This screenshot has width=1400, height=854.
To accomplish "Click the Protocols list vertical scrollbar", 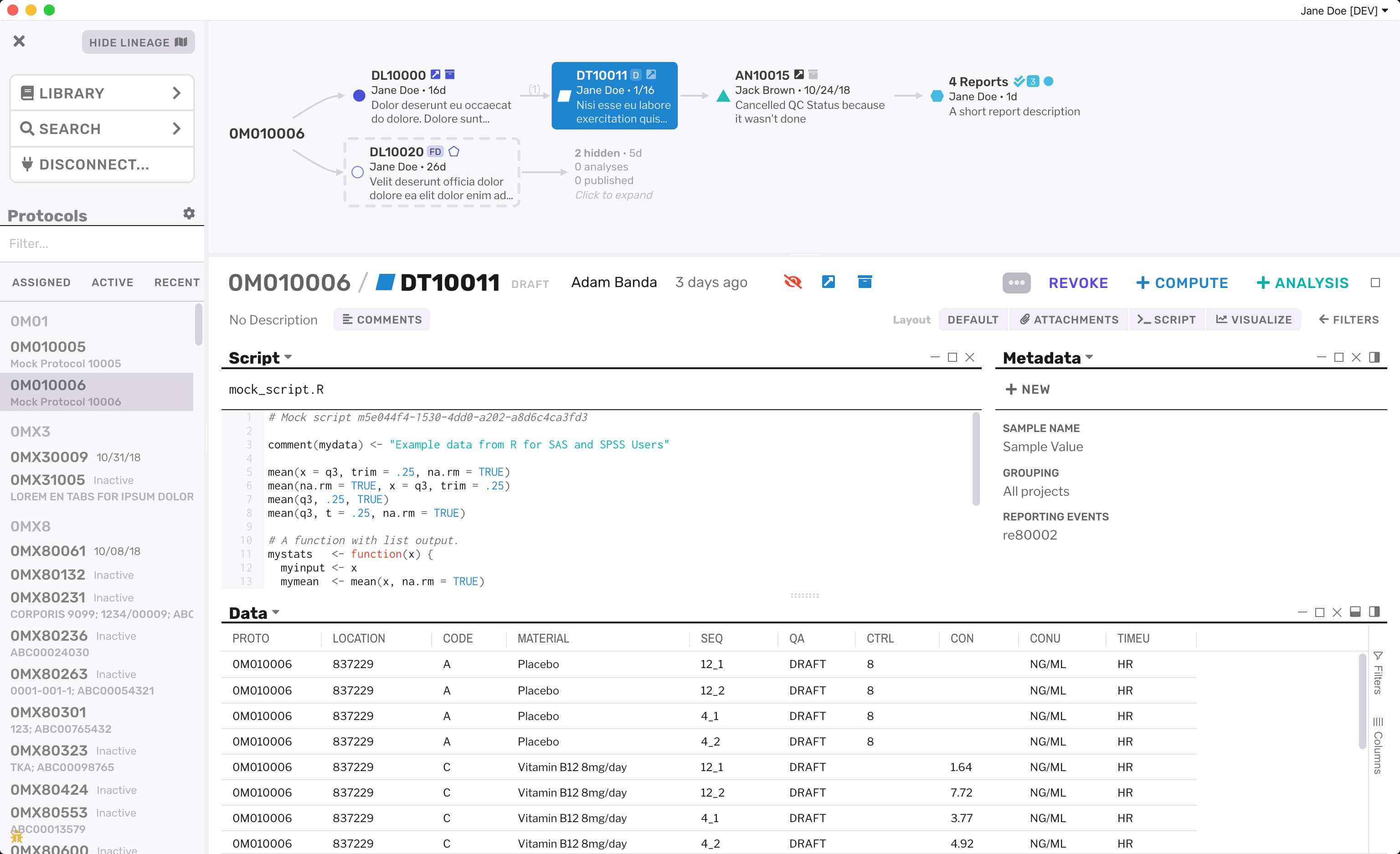I will (x=198, y=324).
